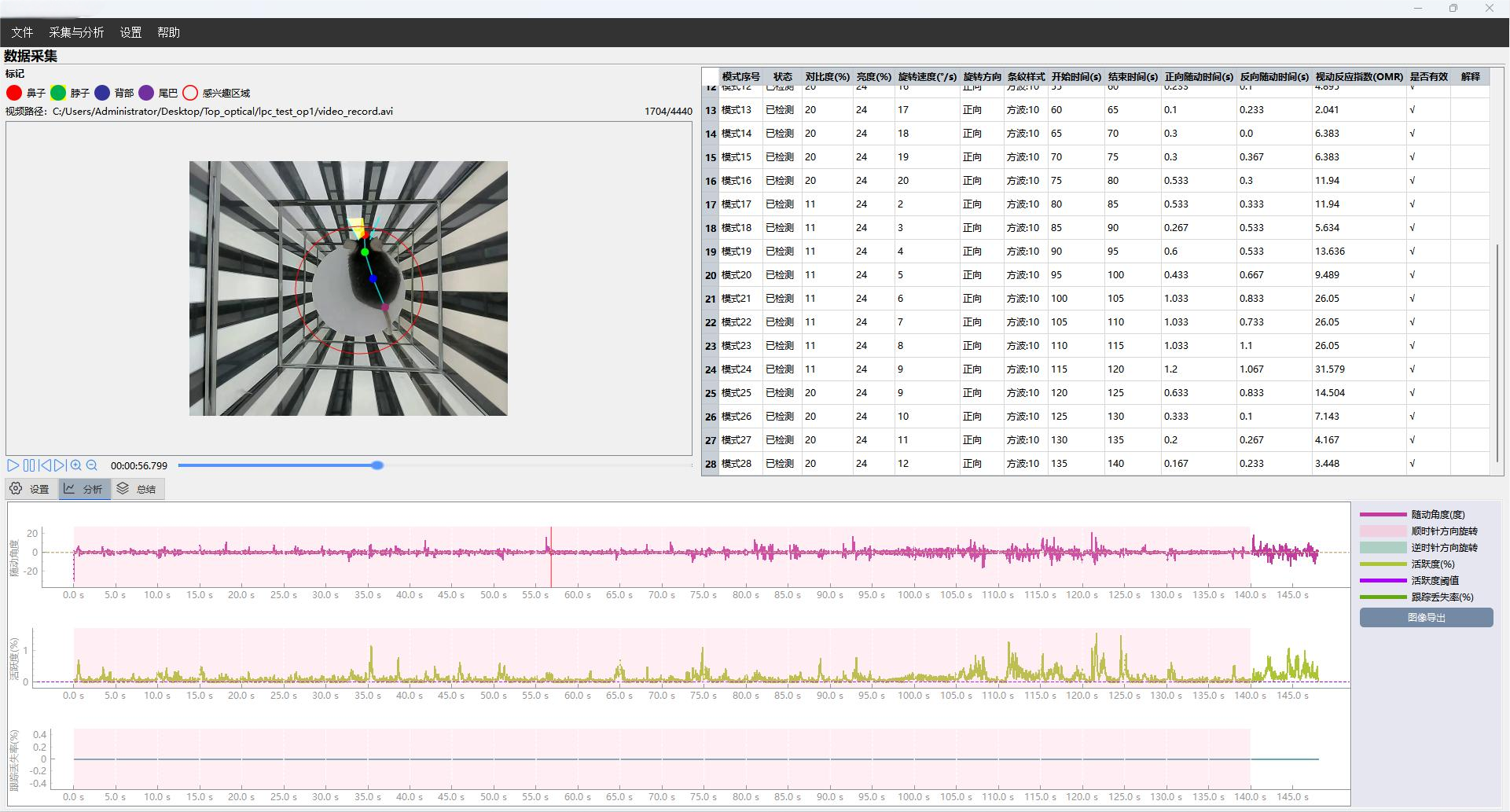This screenshot has height=812, width=1510.
Task: Click the video playback progress slider handle
Action: pos(377,465)
